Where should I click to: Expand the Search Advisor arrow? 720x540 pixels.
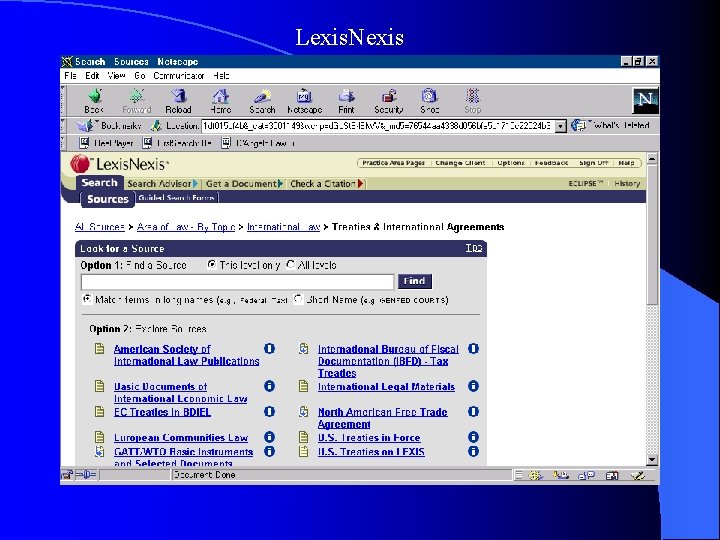point(196,184)
